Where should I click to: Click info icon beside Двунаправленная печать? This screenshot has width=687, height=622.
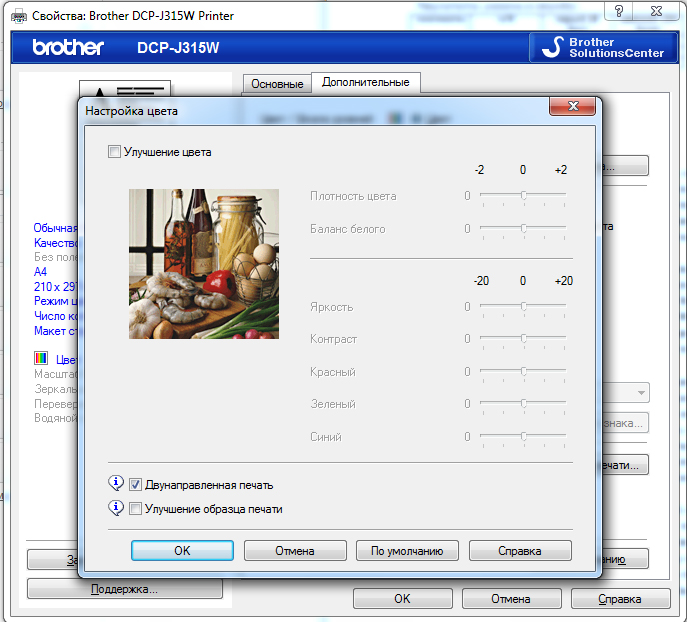pos(117,484)
